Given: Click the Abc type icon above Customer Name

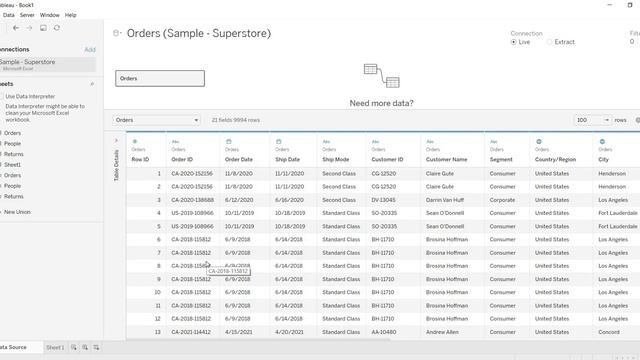Looking at the screenshot, I should pyautogui.click(x=430, y=142).
